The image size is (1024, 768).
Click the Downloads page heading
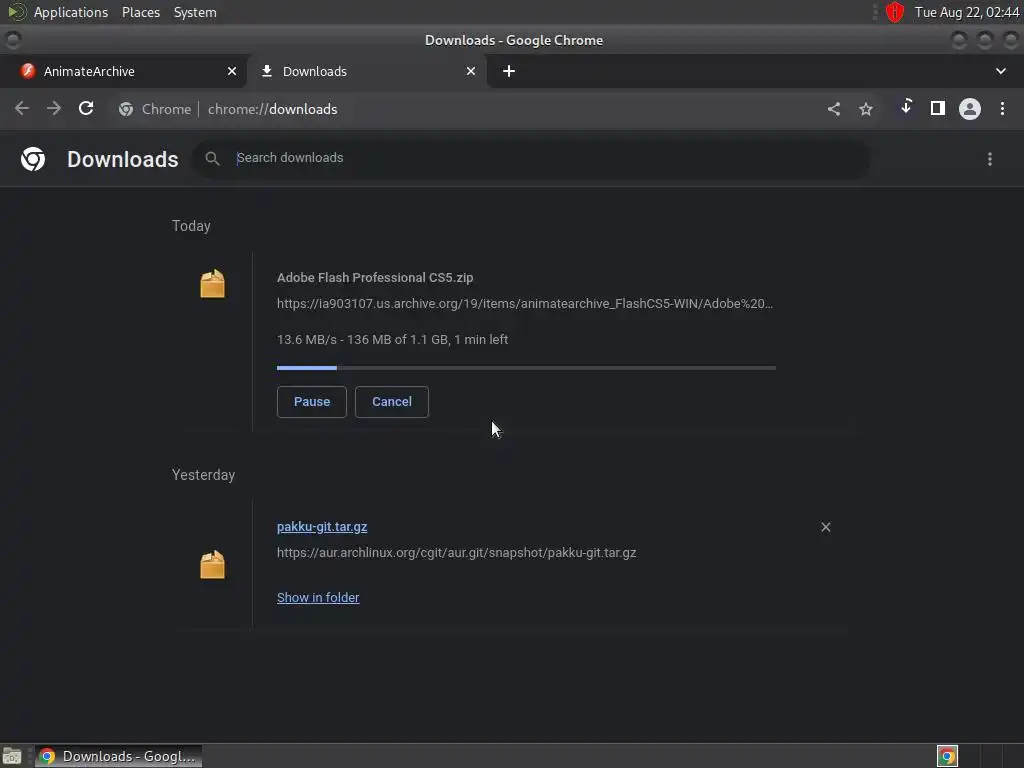click(123, 159)
